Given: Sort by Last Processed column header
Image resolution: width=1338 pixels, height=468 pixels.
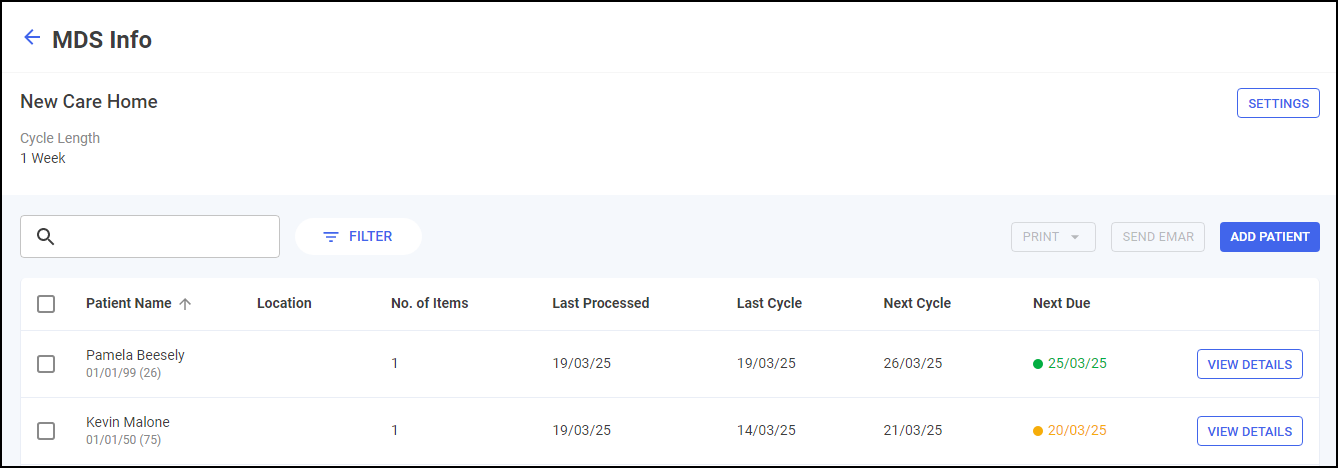Looking at the screenshot, I should (600, 303).
